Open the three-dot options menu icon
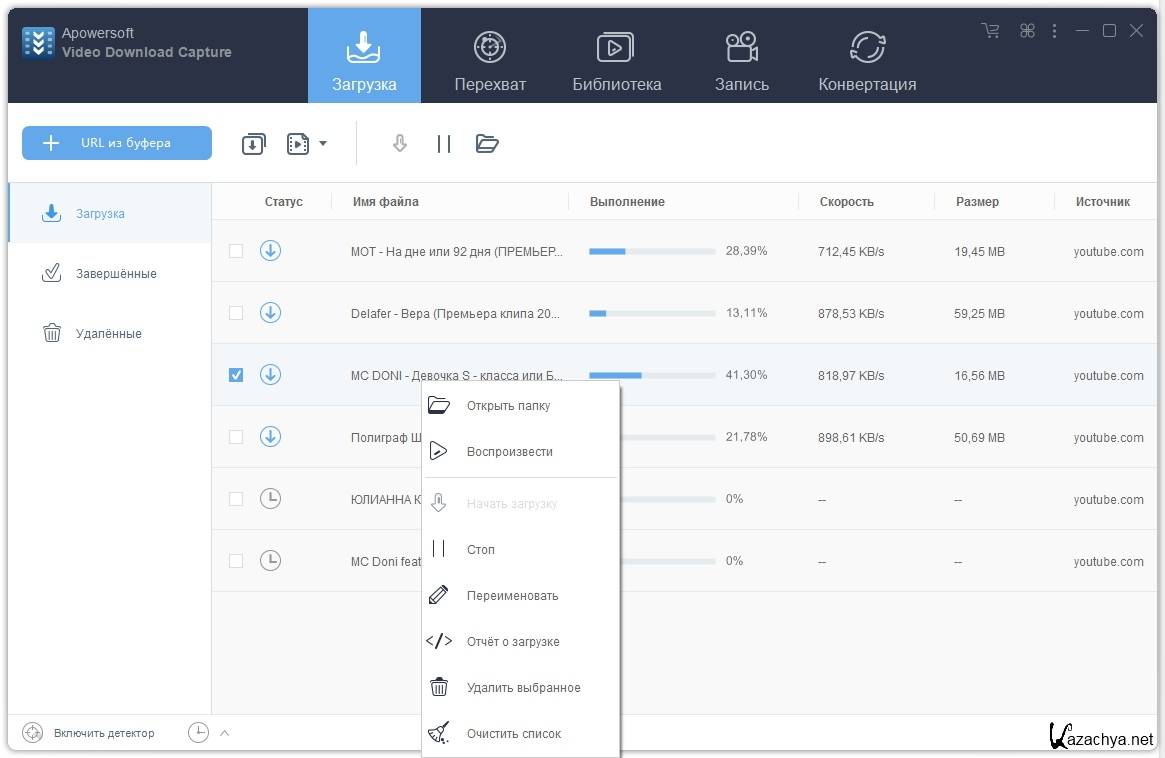1165x758 pixels. 1054,31
